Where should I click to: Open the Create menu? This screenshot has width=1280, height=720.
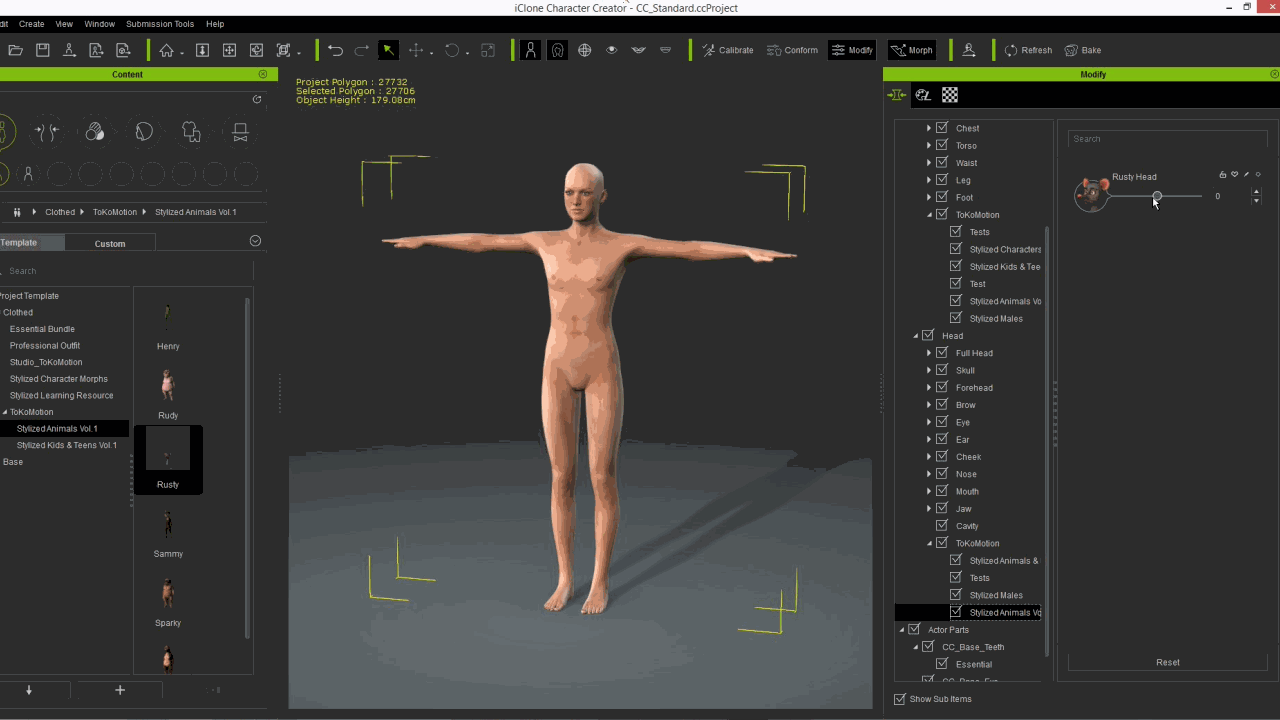click(32, 24)
